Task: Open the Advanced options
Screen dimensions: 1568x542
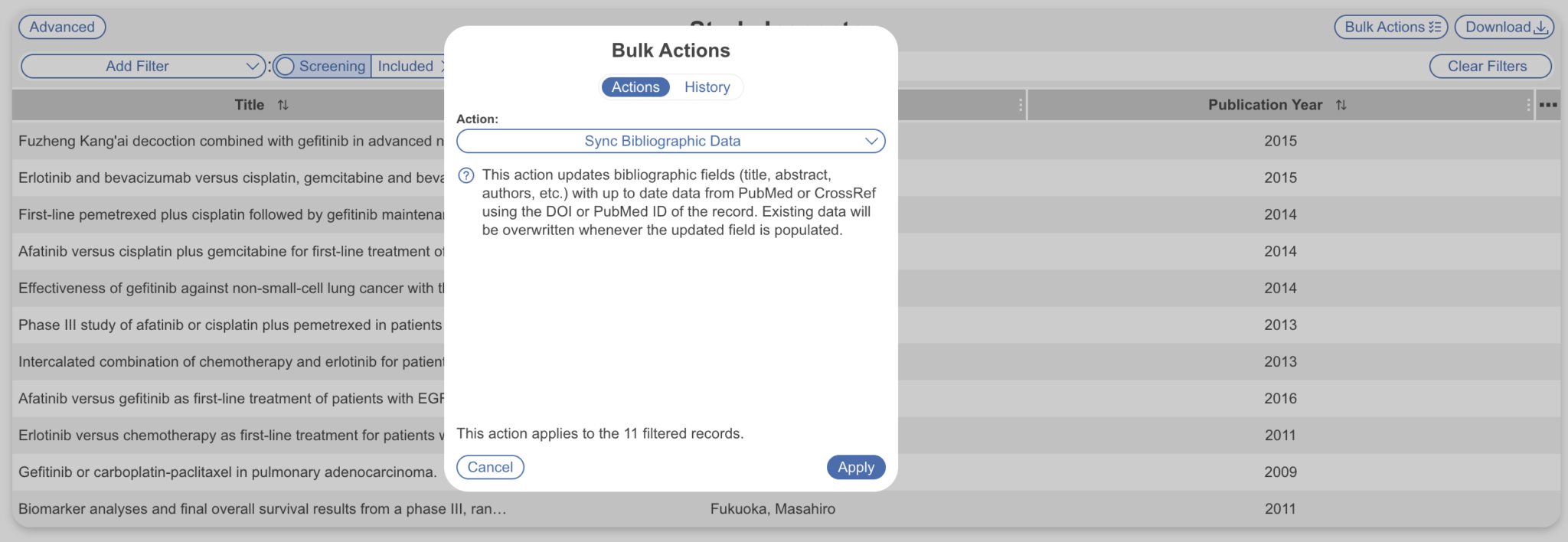Action: pyautogui.click(x=62, y=26)
